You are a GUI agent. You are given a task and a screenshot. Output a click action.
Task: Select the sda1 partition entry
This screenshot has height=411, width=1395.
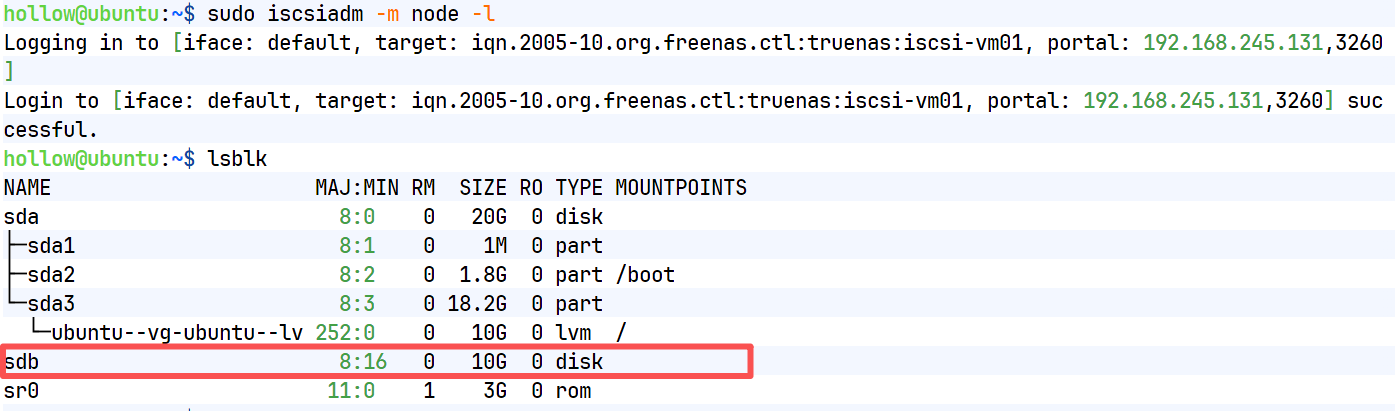coord(51,246)
